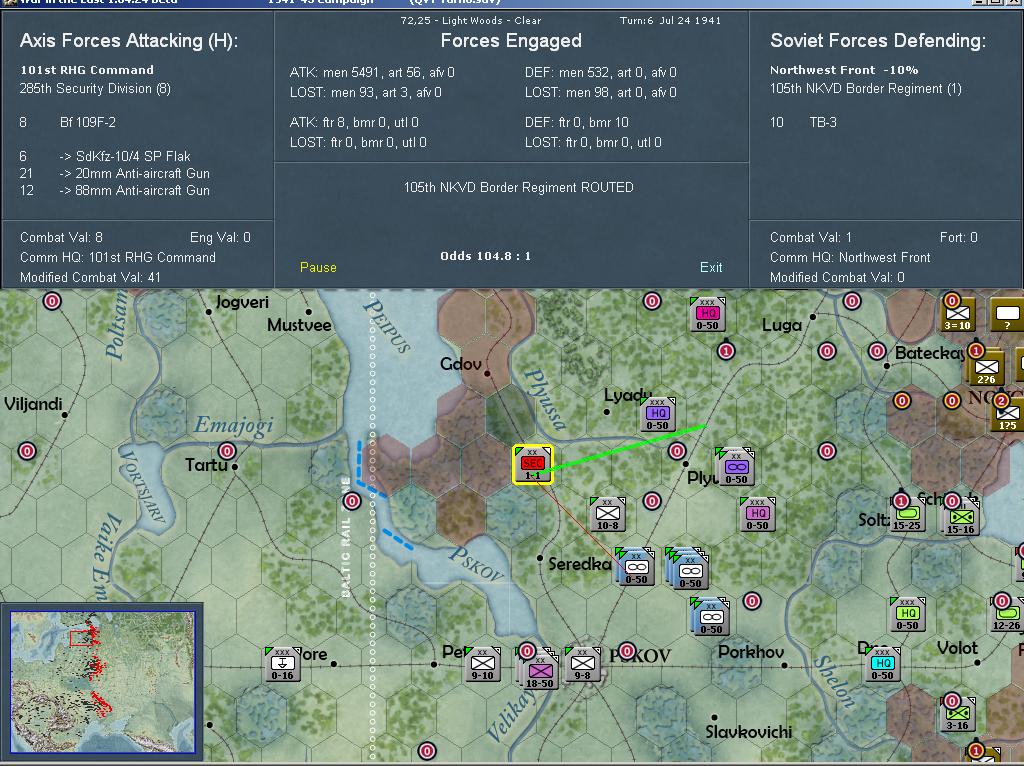This screenshot has width=1024, height=766.
Task: Click the Seredka town label
Action: pyautogui.click(x=579, y=564)
